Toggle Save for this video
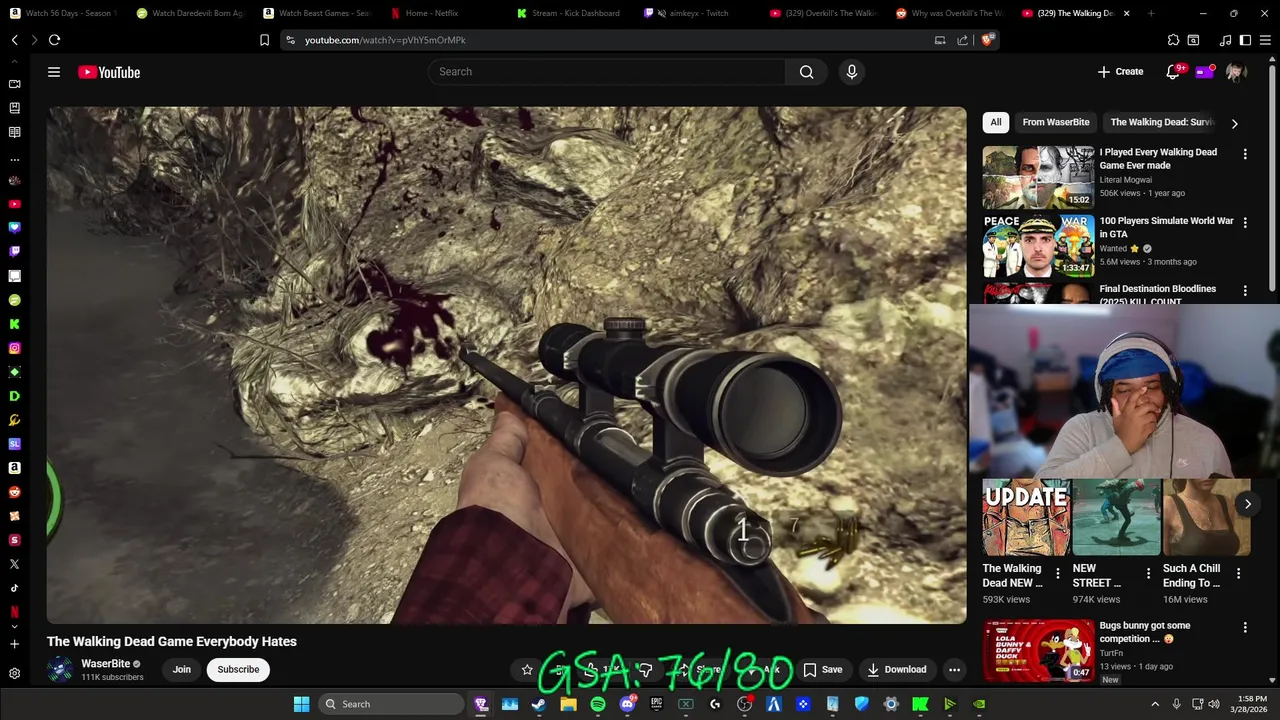Image resolution: width=1280 pixels, height=720 pixels. coord(823,669)
